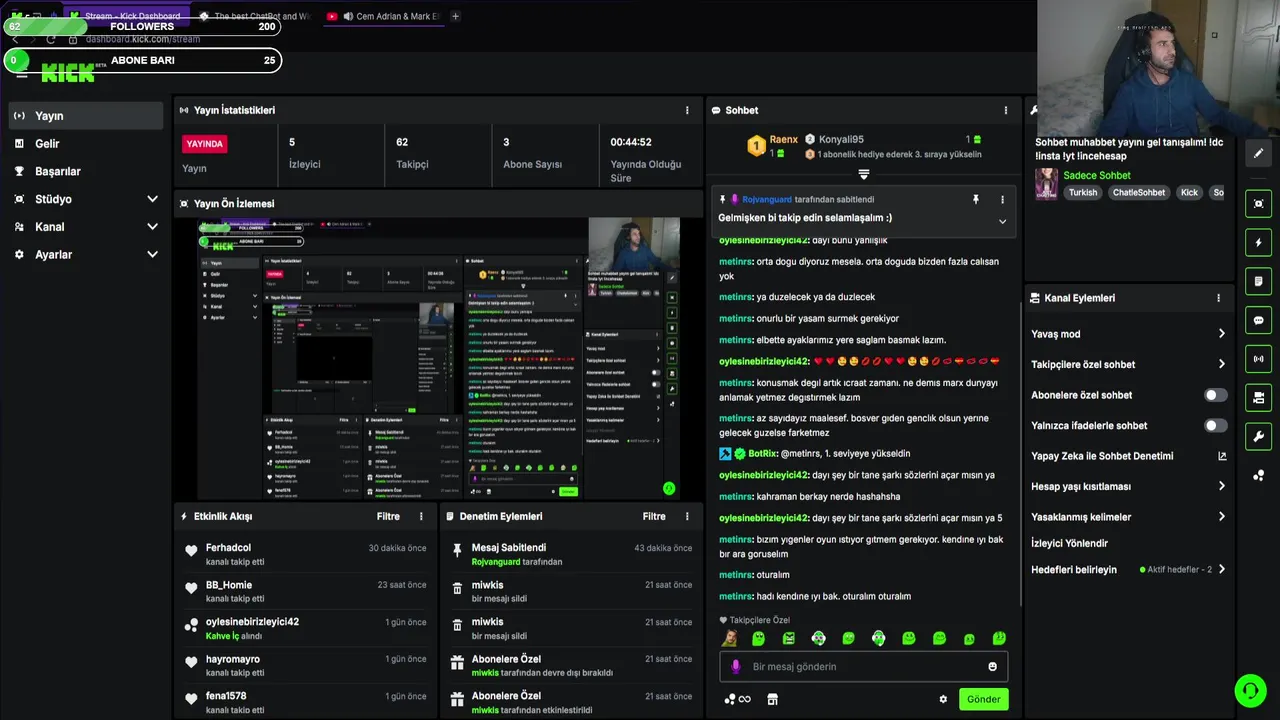Click Rojvanguard username in pinned message
Screen dimensions: 1280x720
[x=767, y=200]
